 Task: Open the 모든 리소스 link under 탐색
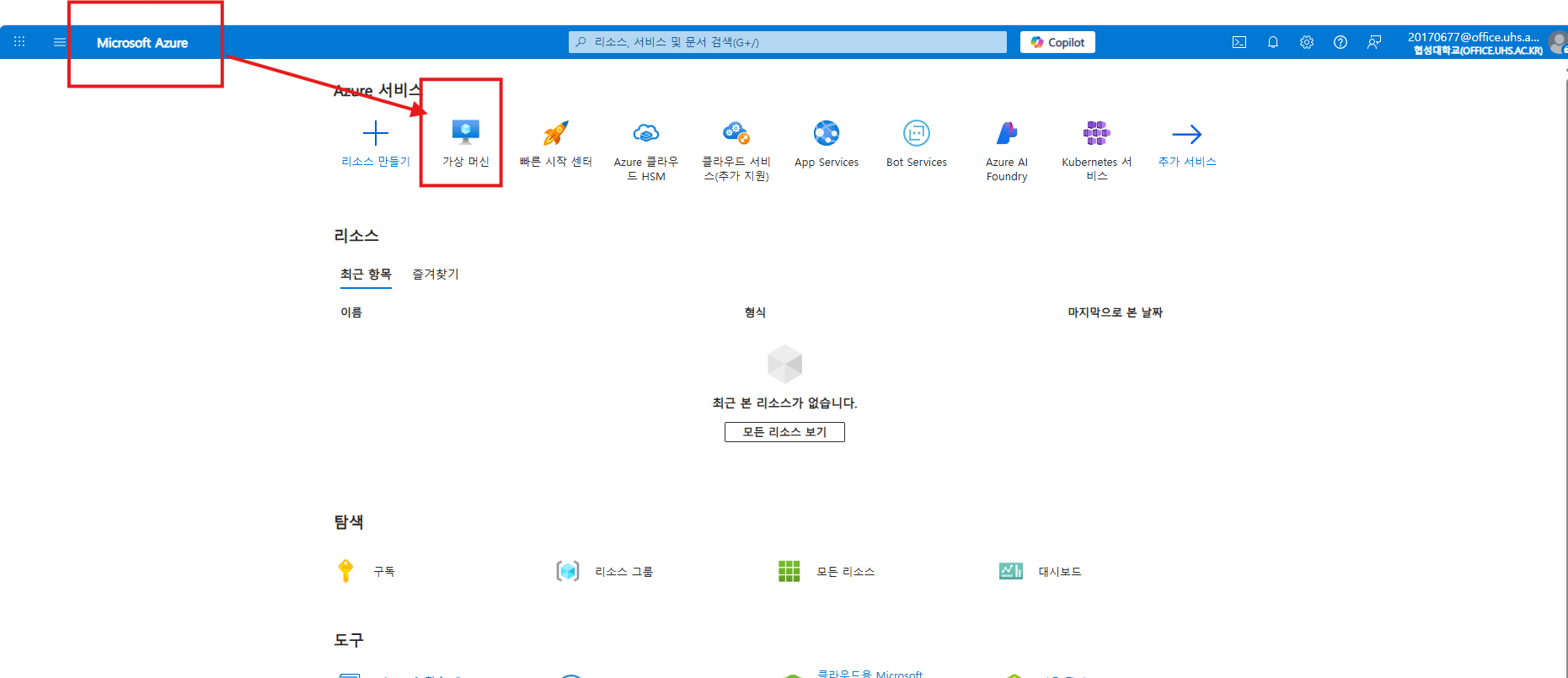coord(846,572)
